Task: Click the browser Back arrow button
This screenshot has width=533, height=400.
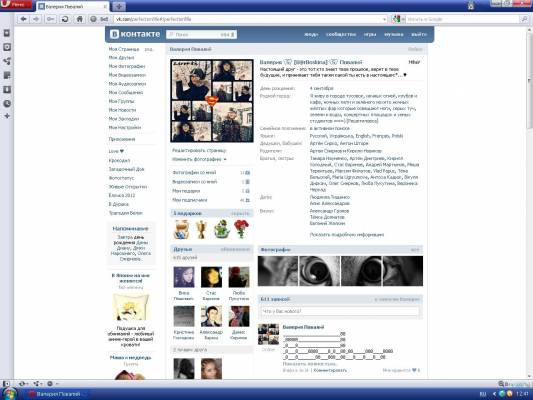Action: (23, 19)
